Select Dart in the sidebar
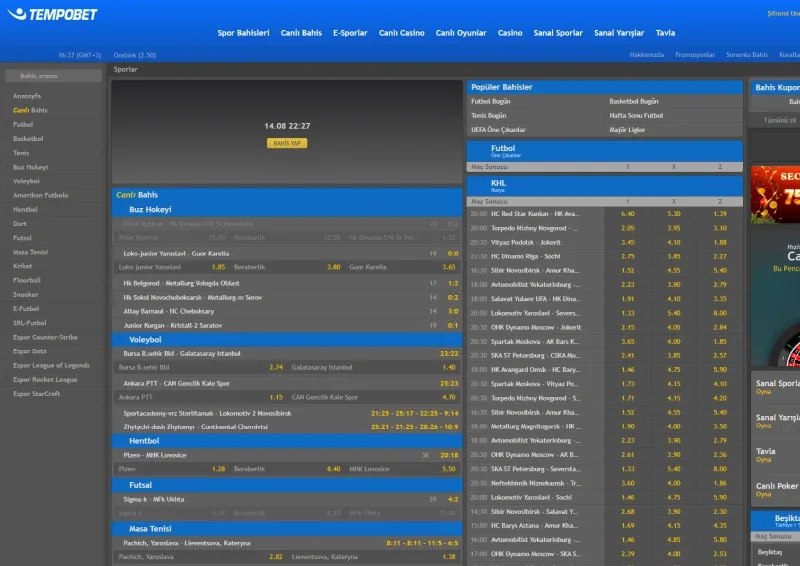The image size is (800, 566). (x=20, y=224)
